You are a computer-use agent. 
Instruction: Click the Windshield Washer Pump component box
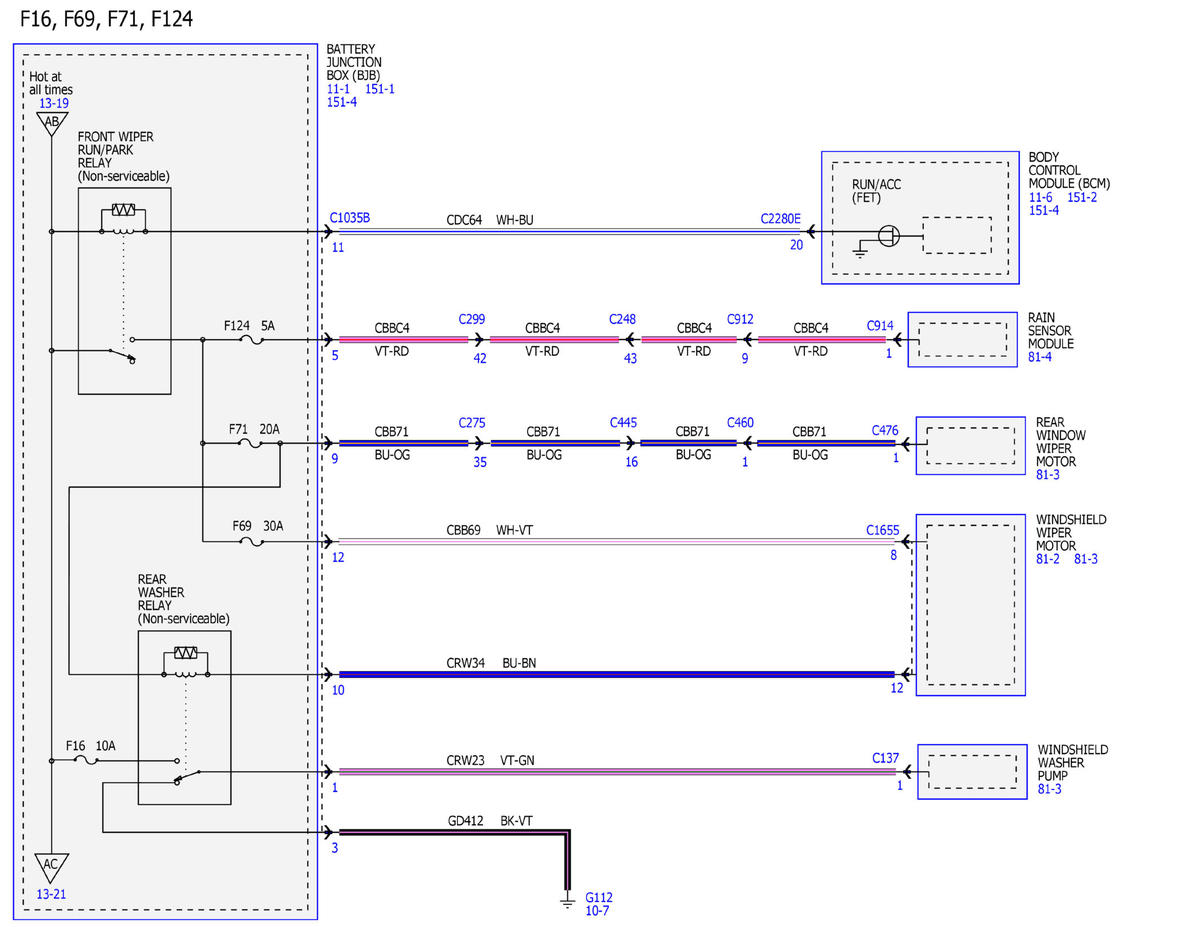click(972, 772)
